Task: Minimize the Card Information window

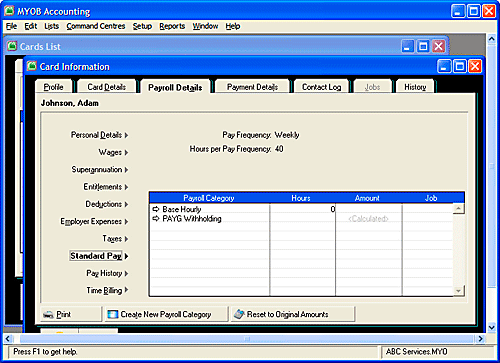Action: (x=444, y=67)
